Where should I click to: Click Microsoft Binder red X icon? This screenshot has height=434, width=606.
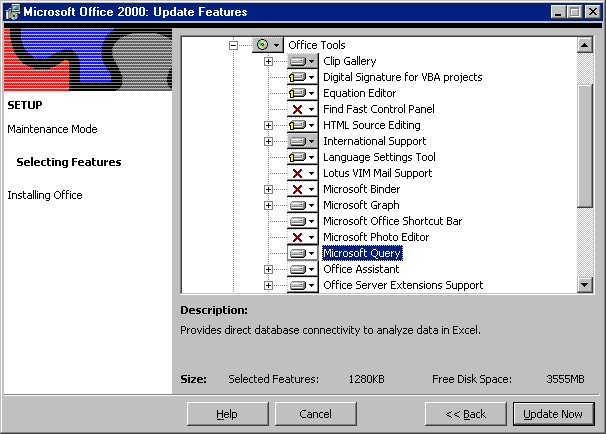[303, 189]
